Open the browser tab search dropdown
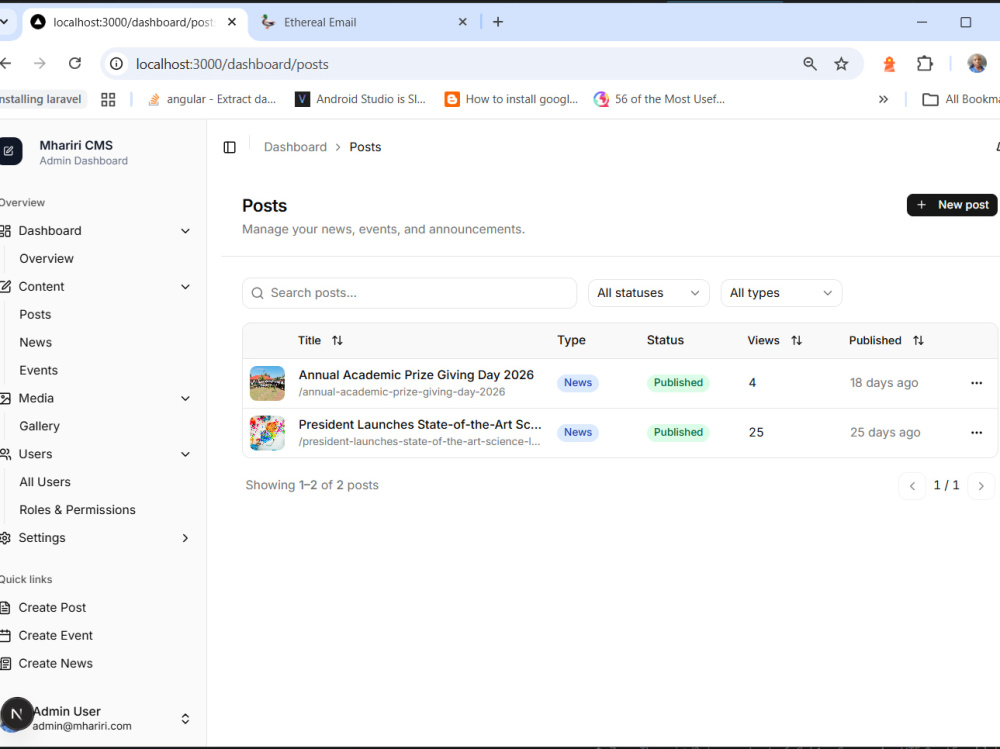1000x749 pixels. click(x=4, y=22)
